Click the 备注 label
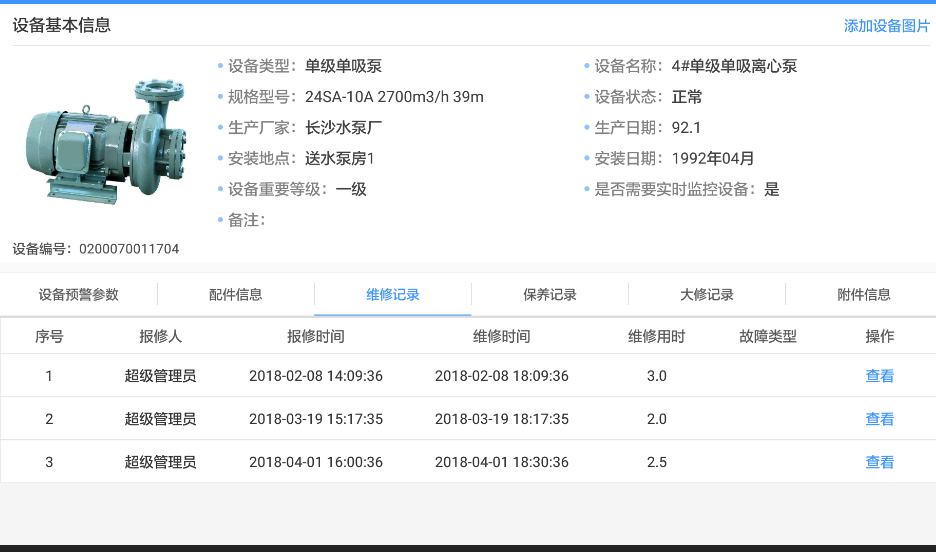Screen dimensions: 936x552 pyautogui.click(x=247, y=220)
